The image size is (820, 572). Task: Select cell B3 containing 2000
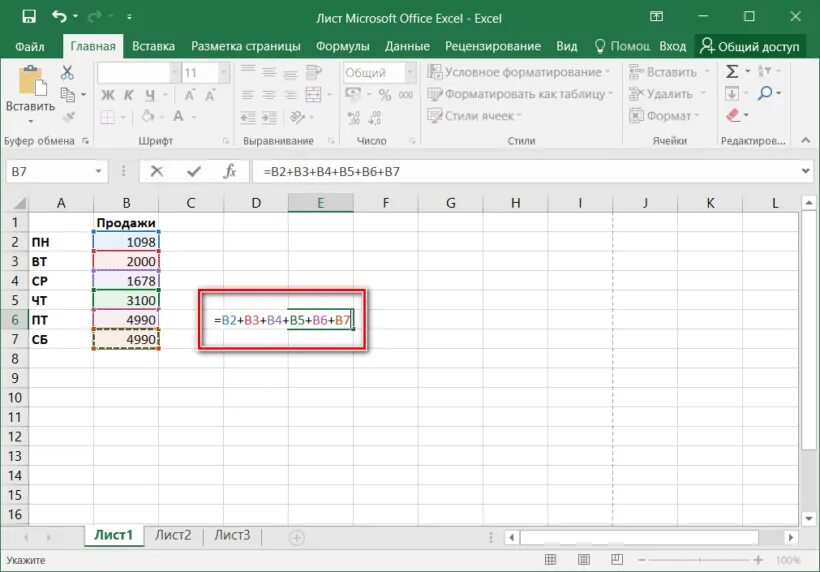coord(126,261)
